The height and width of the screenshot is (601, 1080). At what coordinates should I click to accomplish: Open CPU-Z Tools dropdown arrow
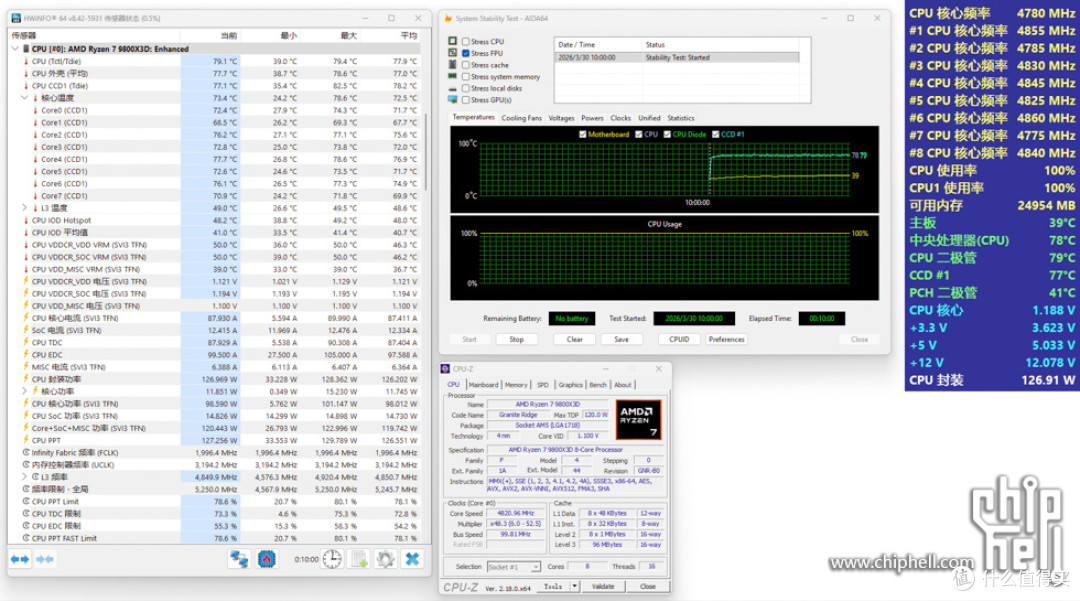point(574,587)
